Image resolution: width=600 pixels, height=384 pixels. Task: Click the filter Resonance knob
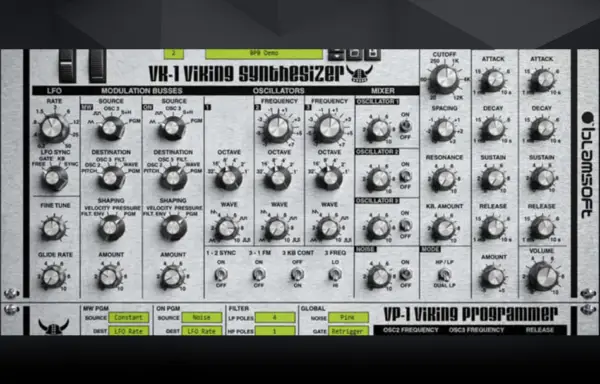click(x=445, y=179)
